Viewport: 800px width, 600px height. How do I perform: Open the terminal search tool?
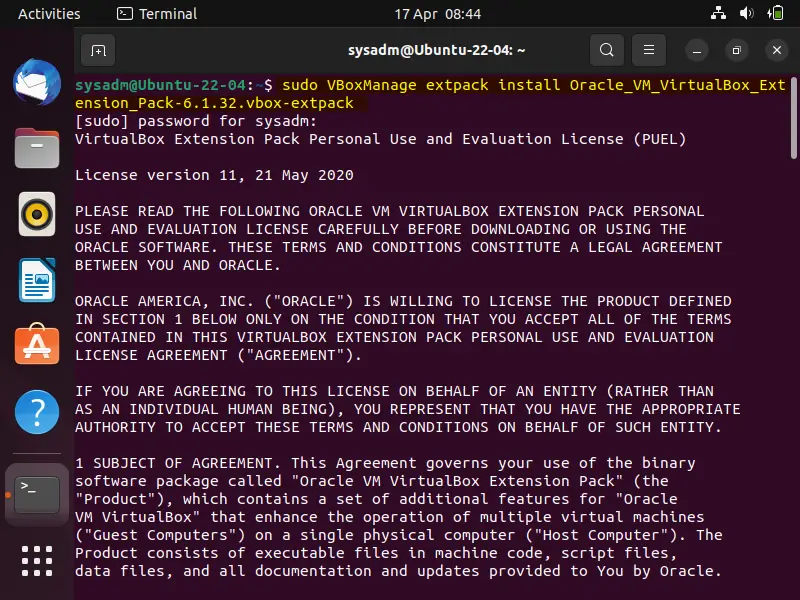[607, 50]
